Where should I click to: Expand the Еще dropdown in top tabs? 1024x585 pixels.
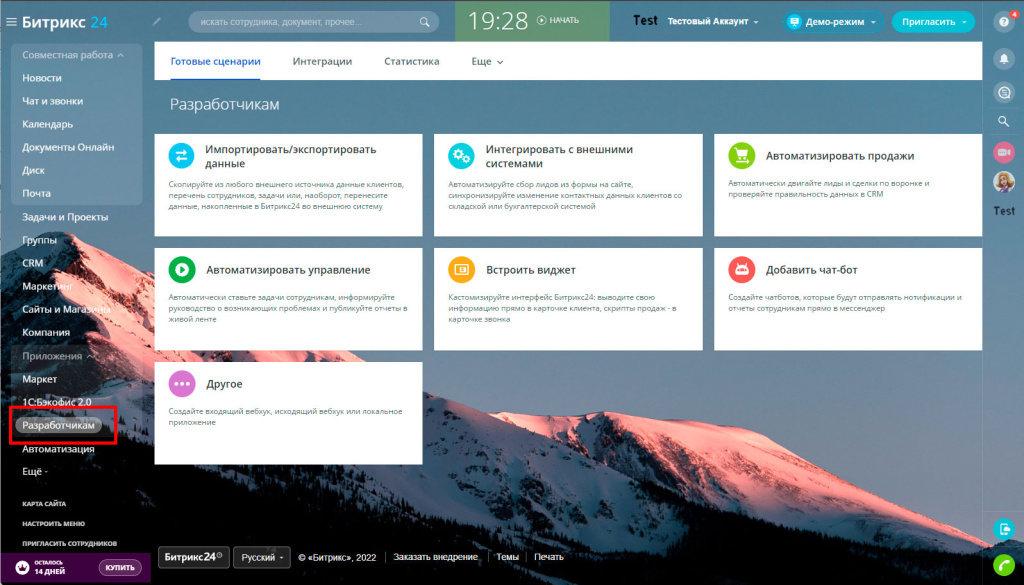tap(487, 62)
